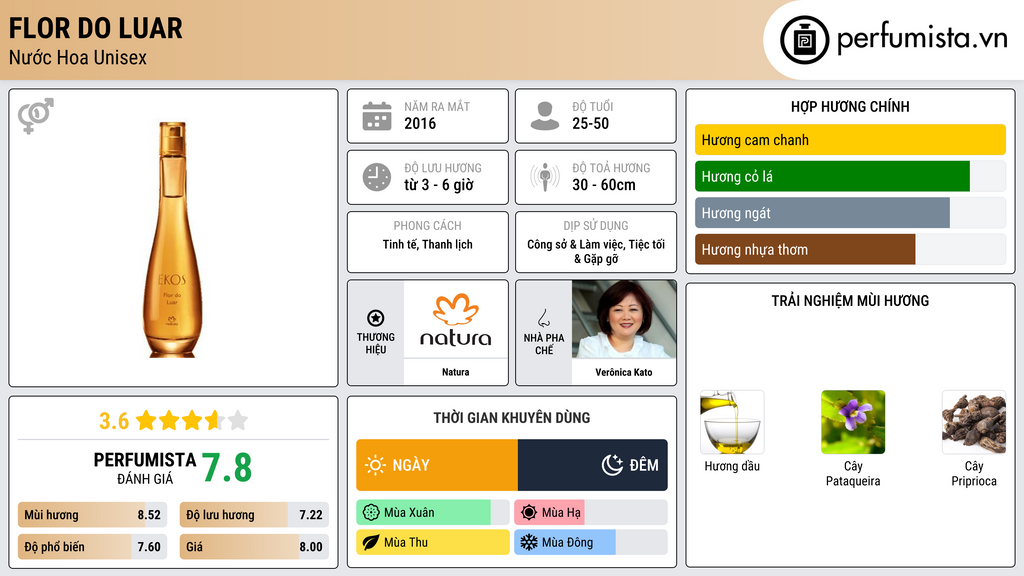This screenshot has height=576, width=1024.
Task: Click the TRẢI NGHIỆM MÙI HƯƠNG heading
Action: coord(850,300)
